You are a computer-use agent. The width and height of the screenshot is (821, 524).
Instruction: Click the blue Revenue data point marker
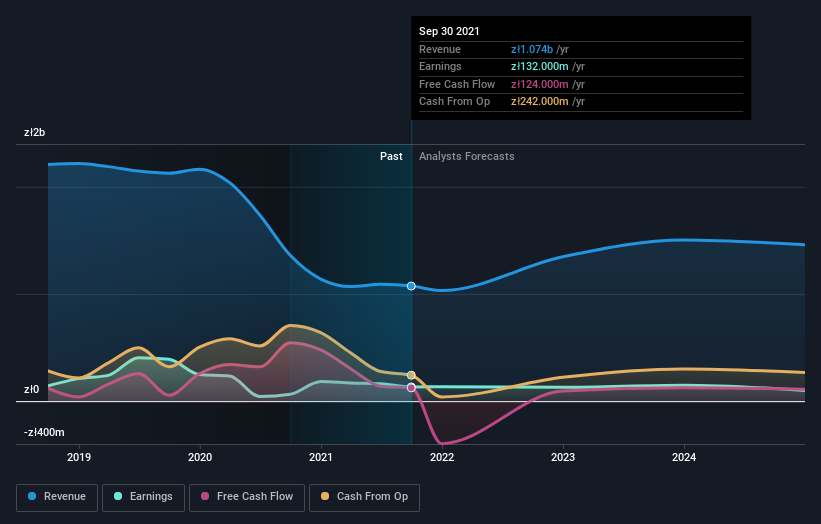(x=411, y=286)
